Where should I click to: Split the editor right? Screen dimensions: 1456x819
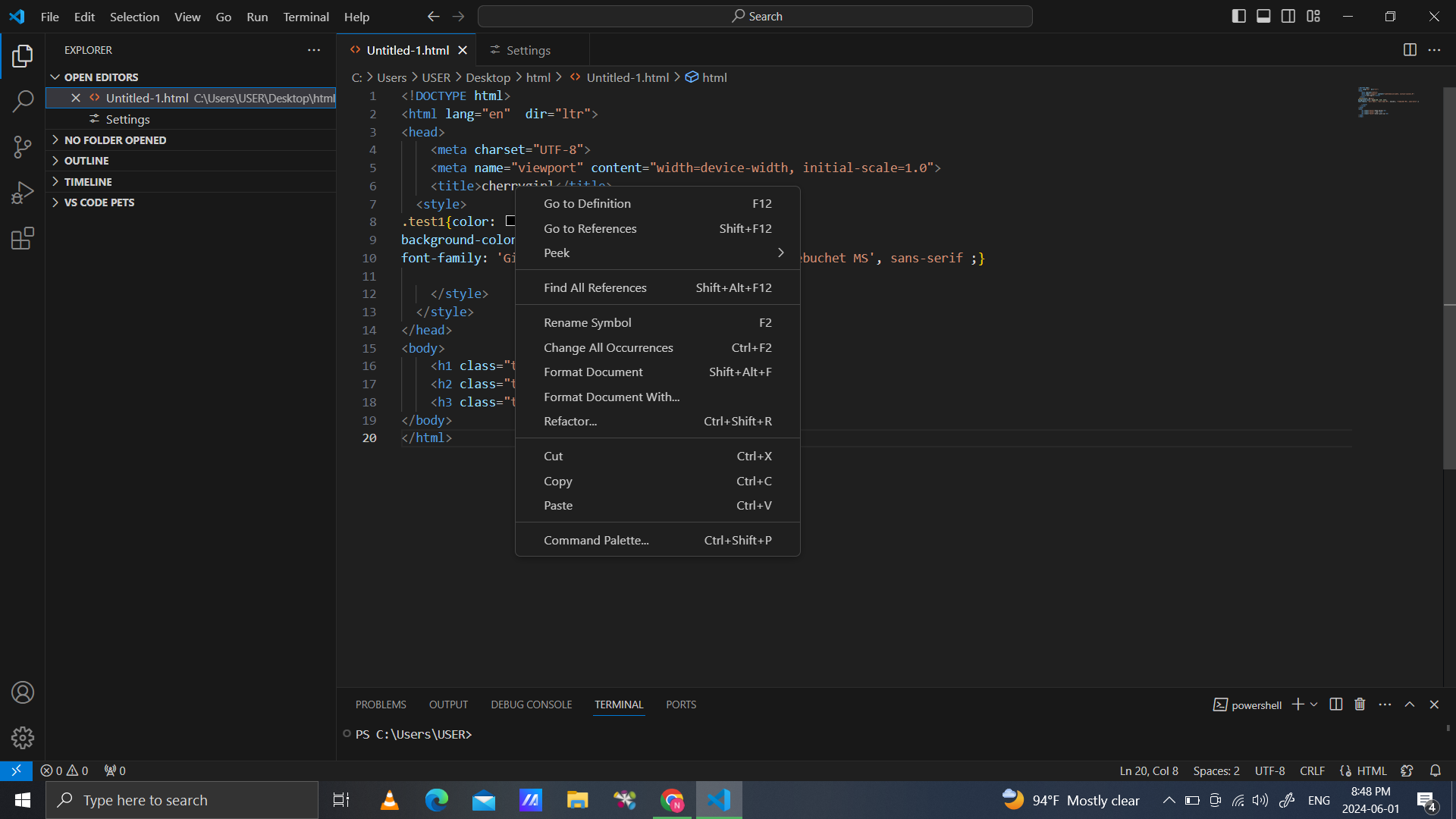1410,50
